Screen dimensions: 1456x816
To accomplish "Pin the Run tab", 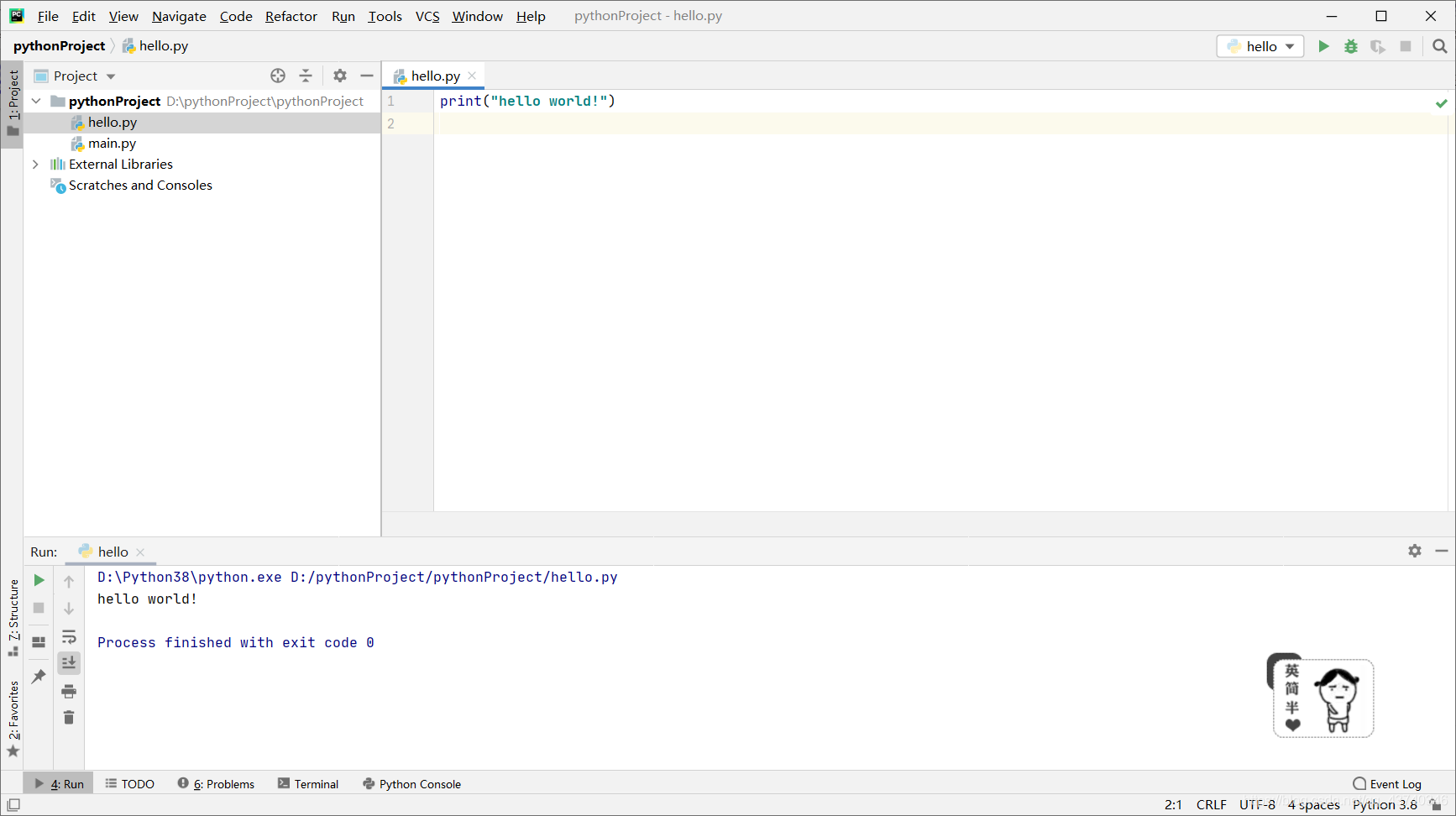I will [39, 676].
